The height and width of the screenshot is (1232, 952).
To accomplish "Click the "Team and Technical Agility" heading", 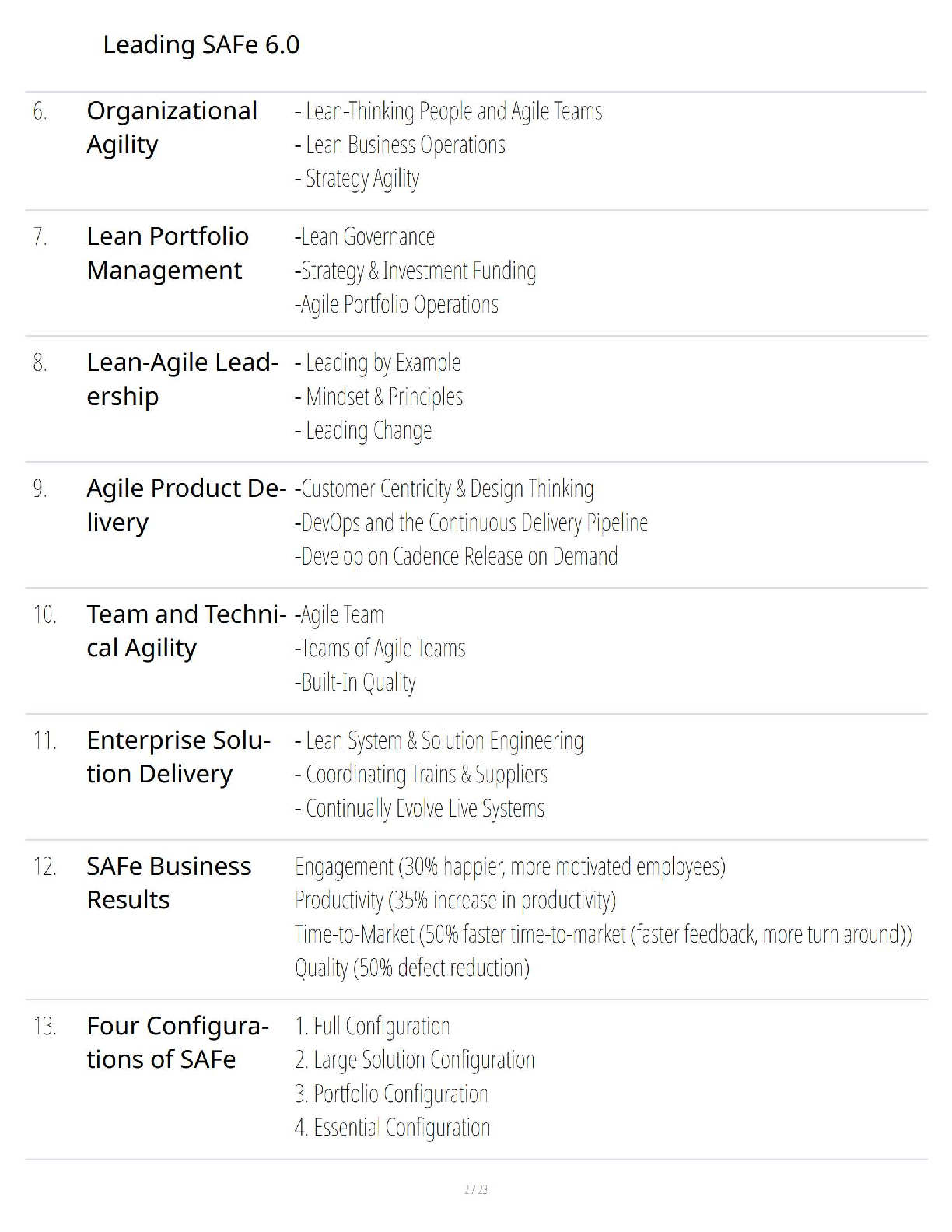I will click(186, 631).
